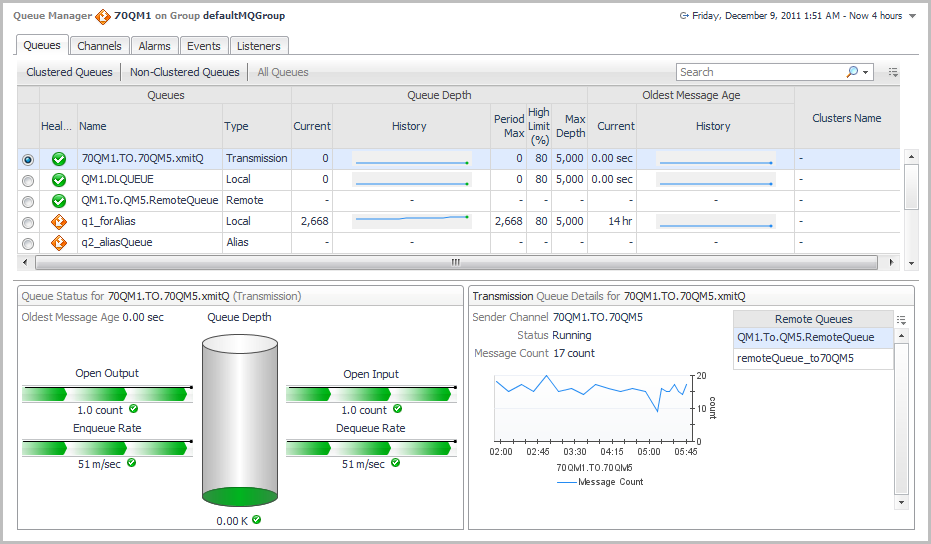The width and height of the screenshot is (931, 544).
Task: Select the QM1.DLQUEUE row radio button
Action: coord(28,180)
